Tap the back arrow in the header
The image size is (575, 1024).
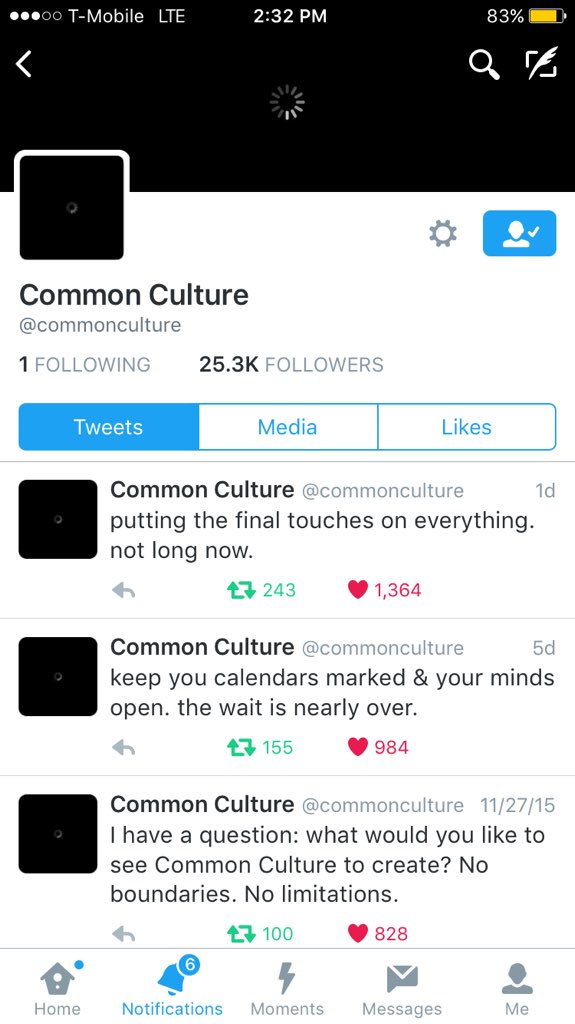click(24, 65)
